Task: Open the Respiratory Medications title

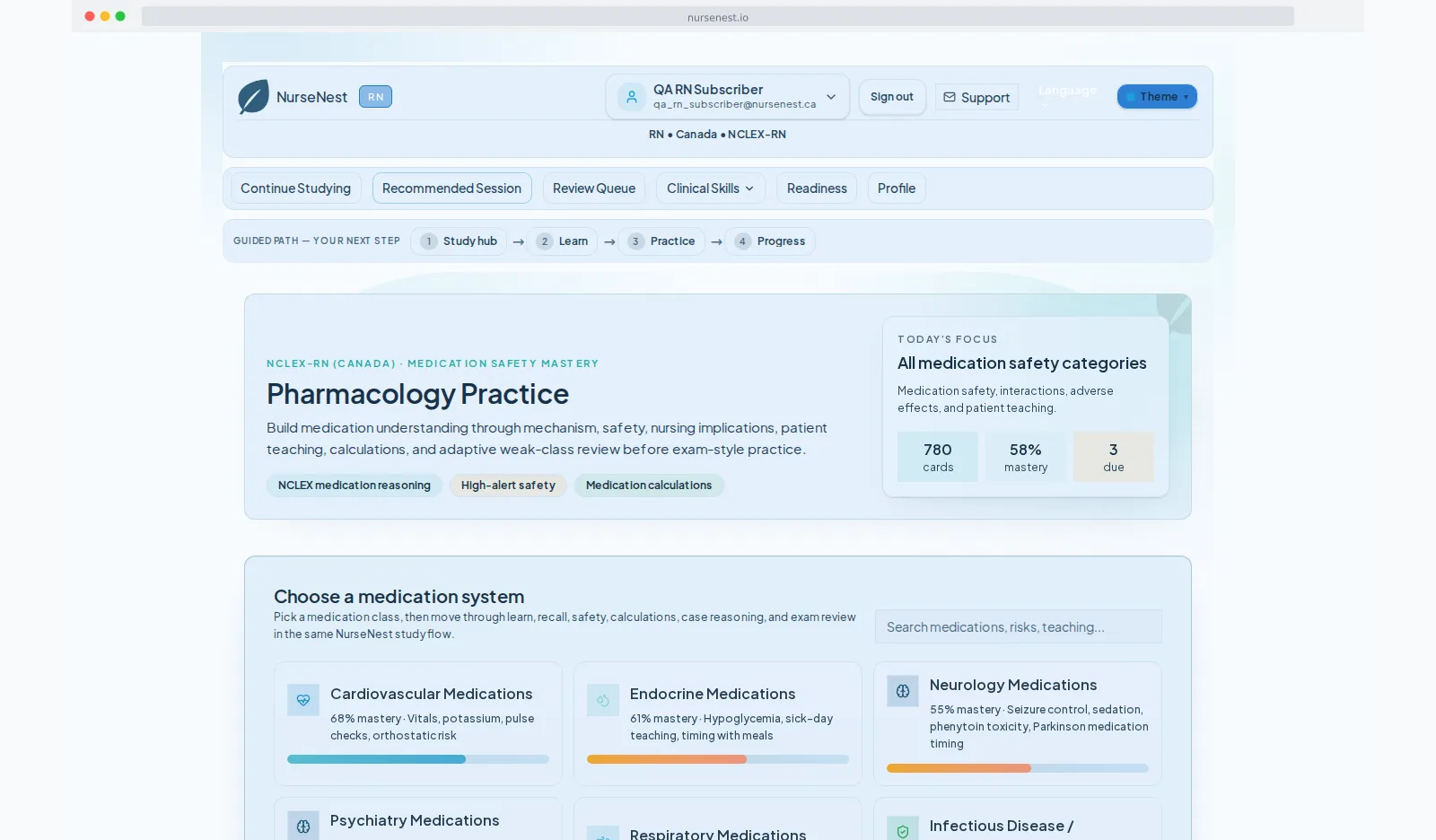Action: click(718, 834)
